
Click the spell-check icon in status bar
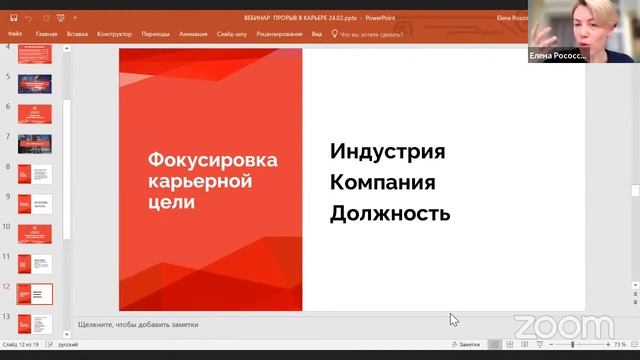pos(49,345)
